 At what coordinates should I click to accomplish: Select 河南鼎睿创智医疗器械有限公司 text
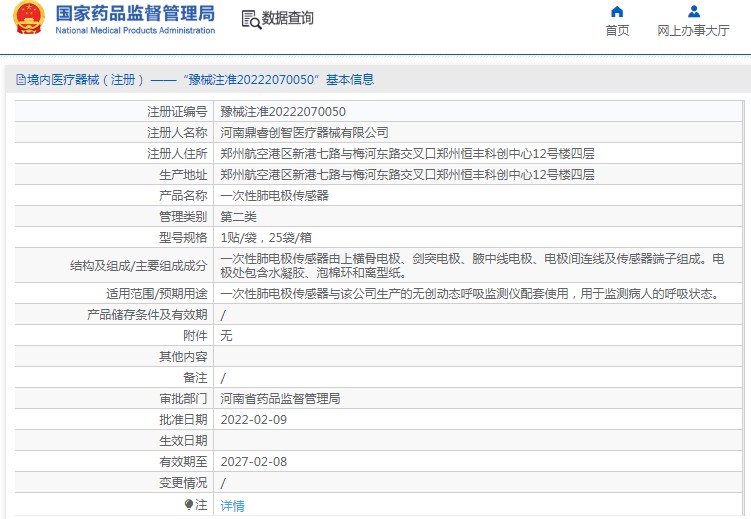coord(304,133)
